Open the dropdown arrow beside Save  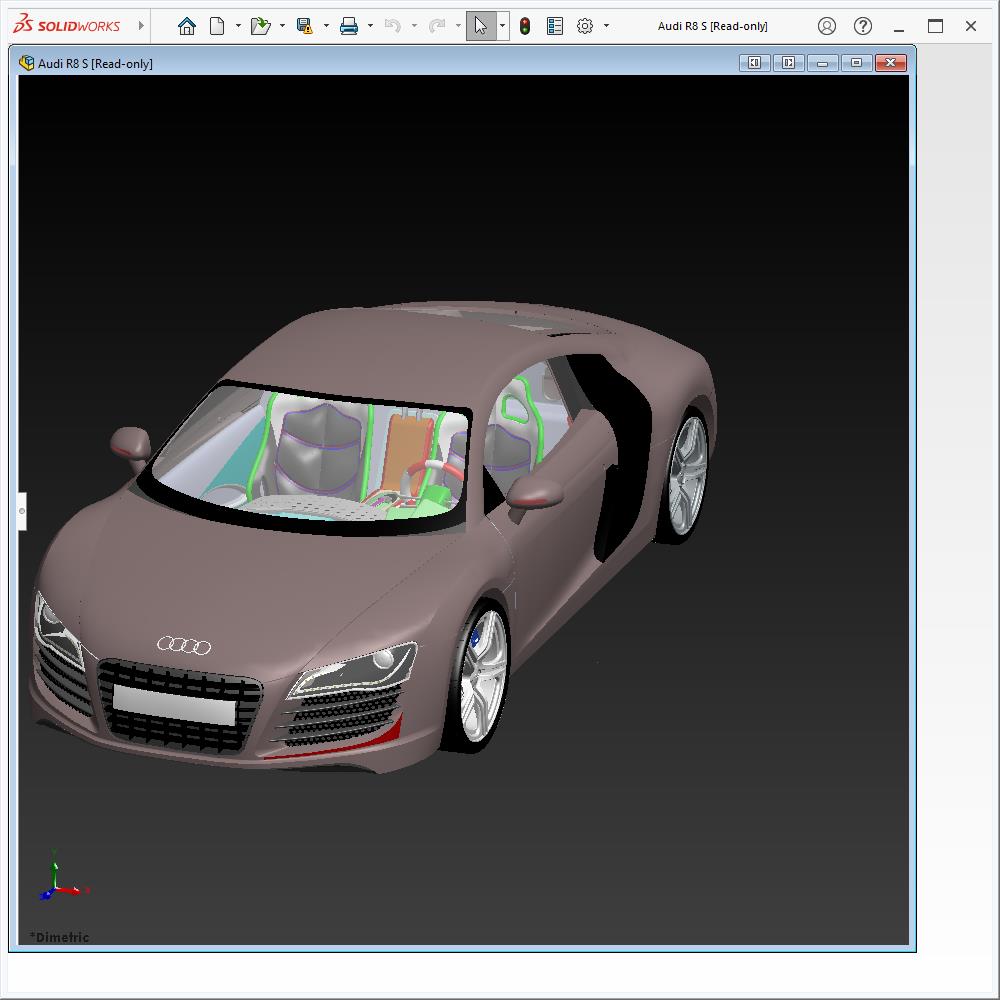(326, 26)
